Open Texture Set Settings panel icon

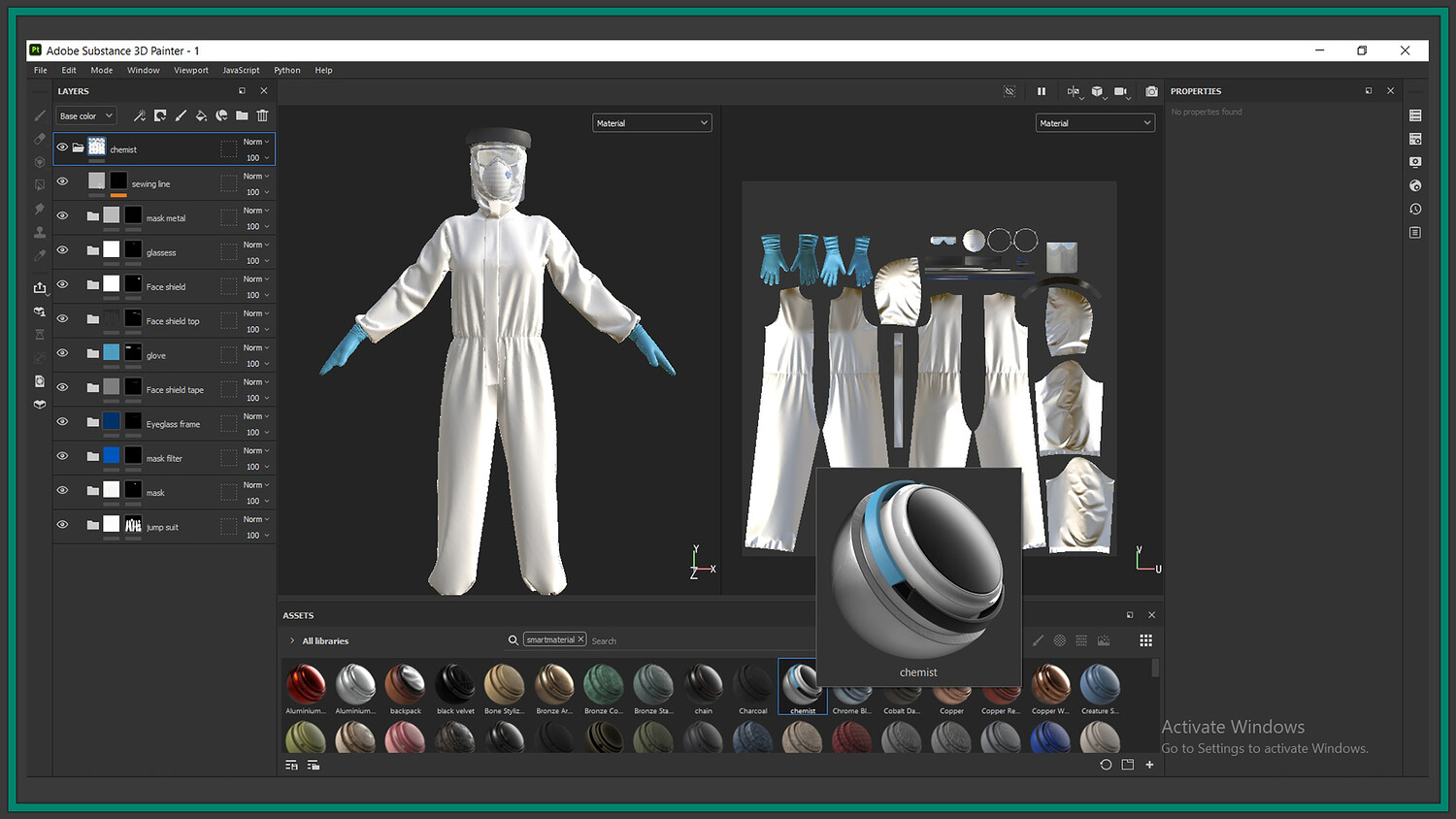1415,139
